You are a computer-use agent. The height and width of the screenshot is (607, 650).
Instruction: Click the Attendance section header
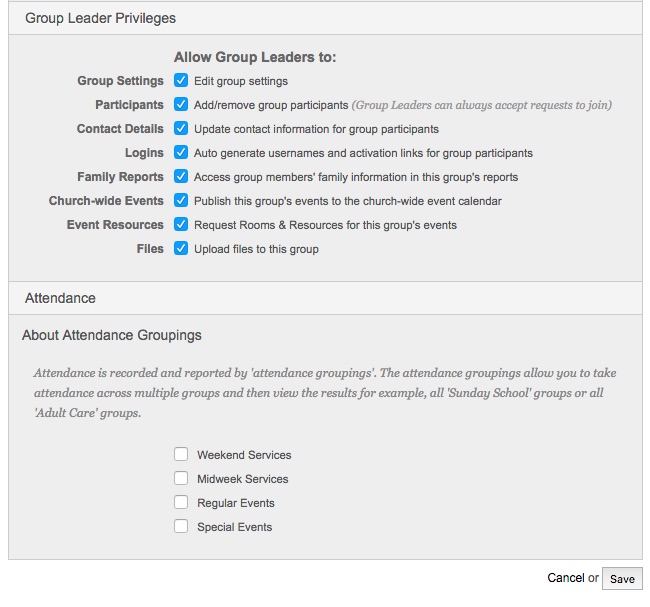[x=60, y=298]
